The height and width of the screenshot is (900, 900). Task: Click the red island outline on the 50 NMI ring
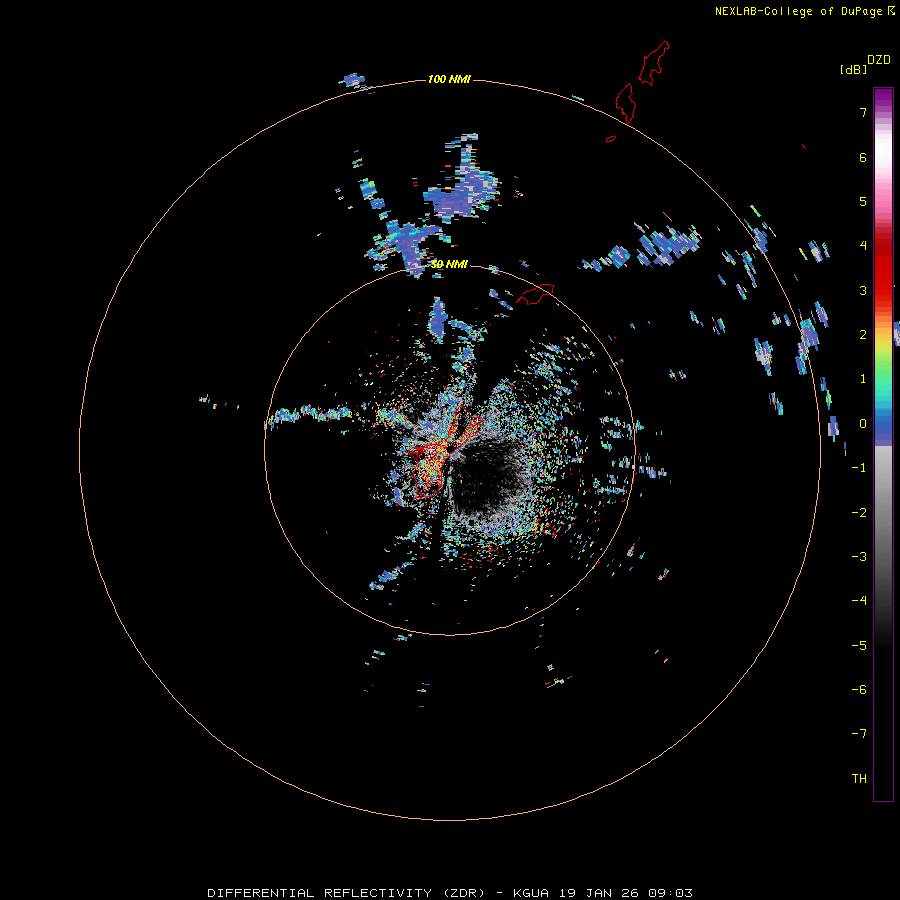[x=535, y=293]
